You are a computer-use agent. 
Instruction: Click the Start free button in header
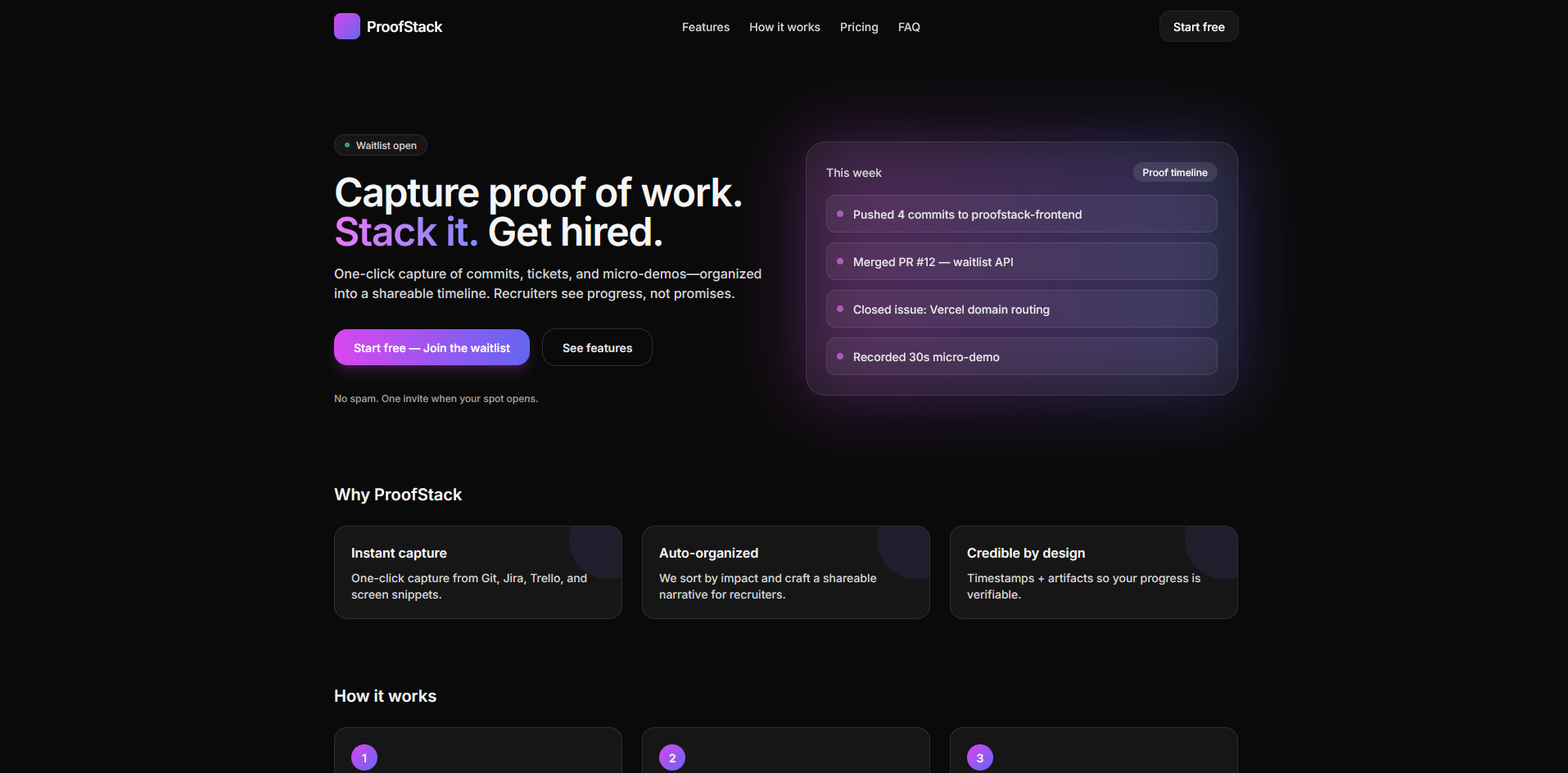[1198, 26]
